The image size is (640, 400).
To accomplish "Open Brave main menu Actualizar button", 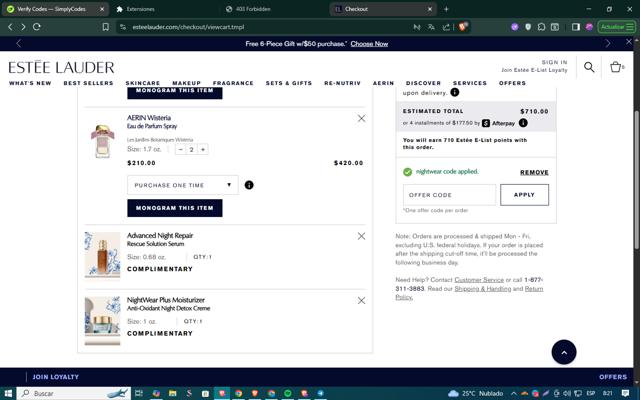I will point(617,27).
